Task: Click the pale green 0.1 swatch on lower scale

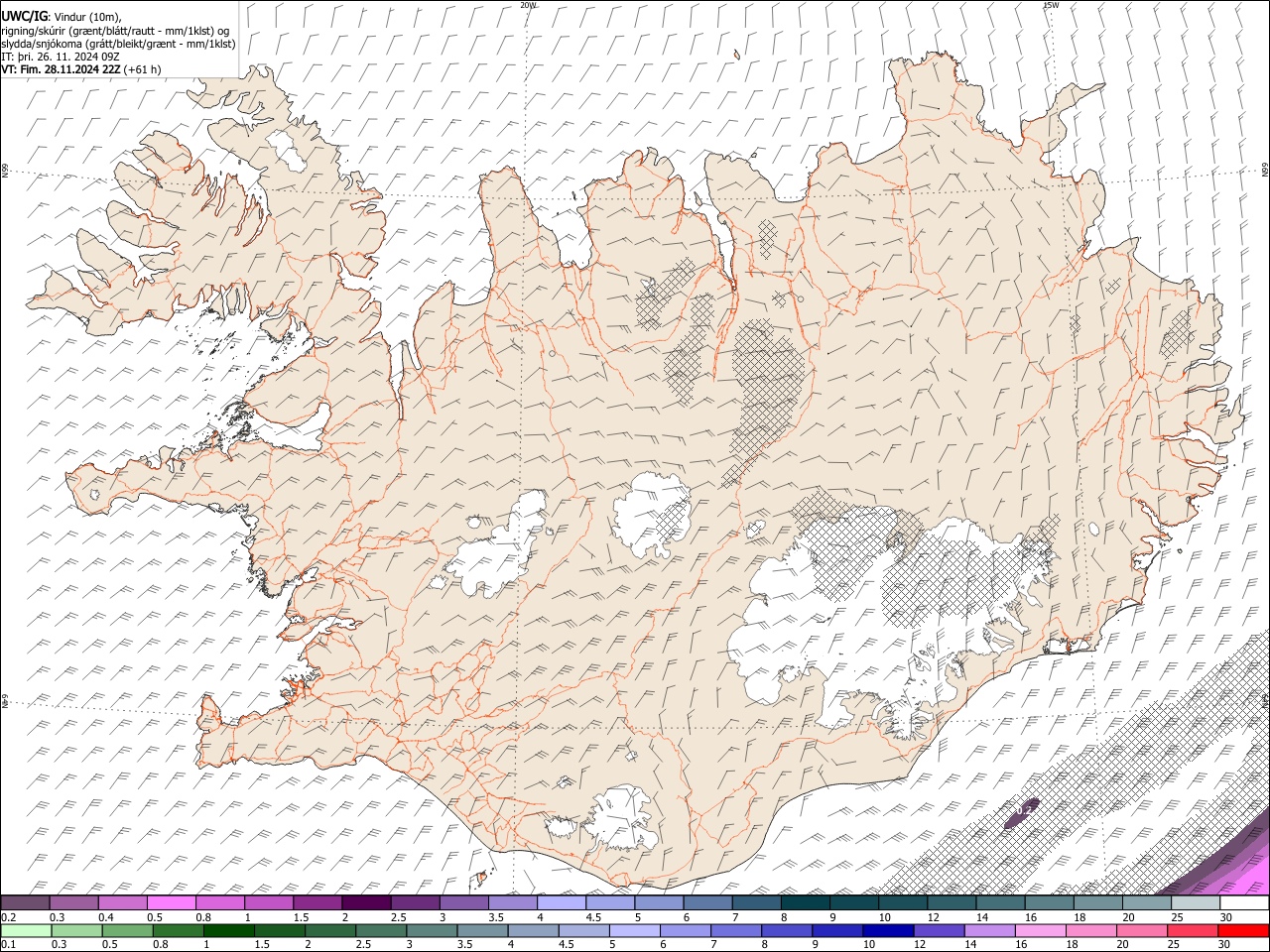Action: [x=26, y=930]
